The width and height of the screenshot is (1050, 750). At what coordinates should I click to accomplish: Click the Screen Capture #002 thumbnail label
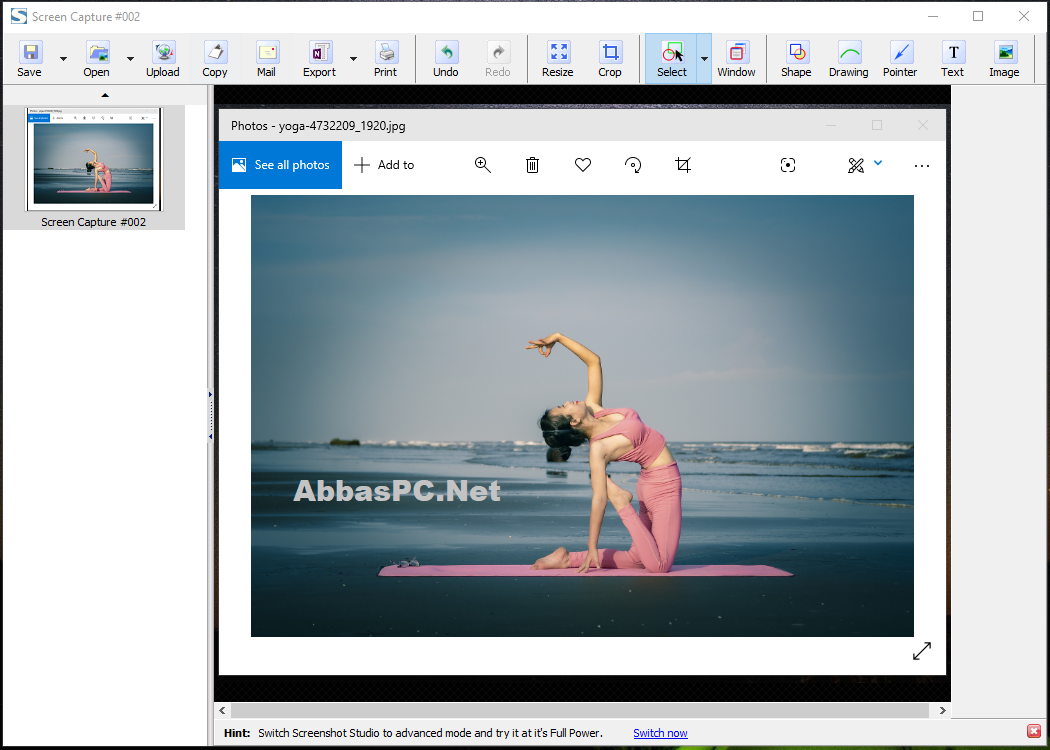94,222
